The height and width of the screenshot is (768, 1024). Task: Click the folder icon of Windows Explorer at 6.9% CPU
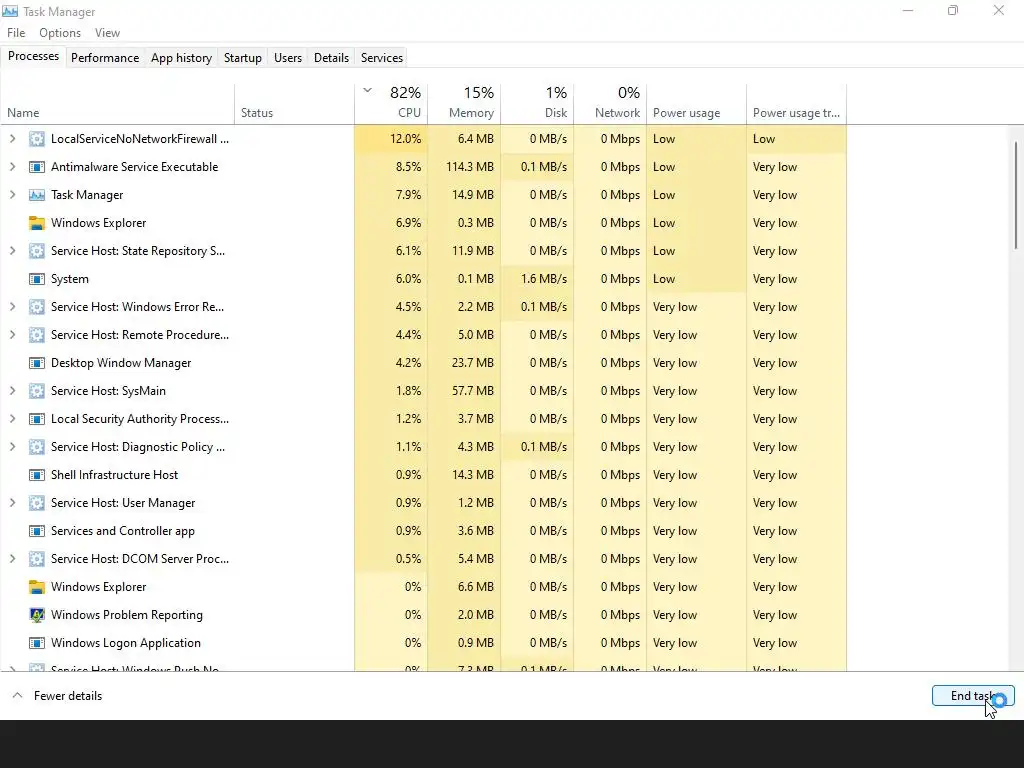pos(37,223)
